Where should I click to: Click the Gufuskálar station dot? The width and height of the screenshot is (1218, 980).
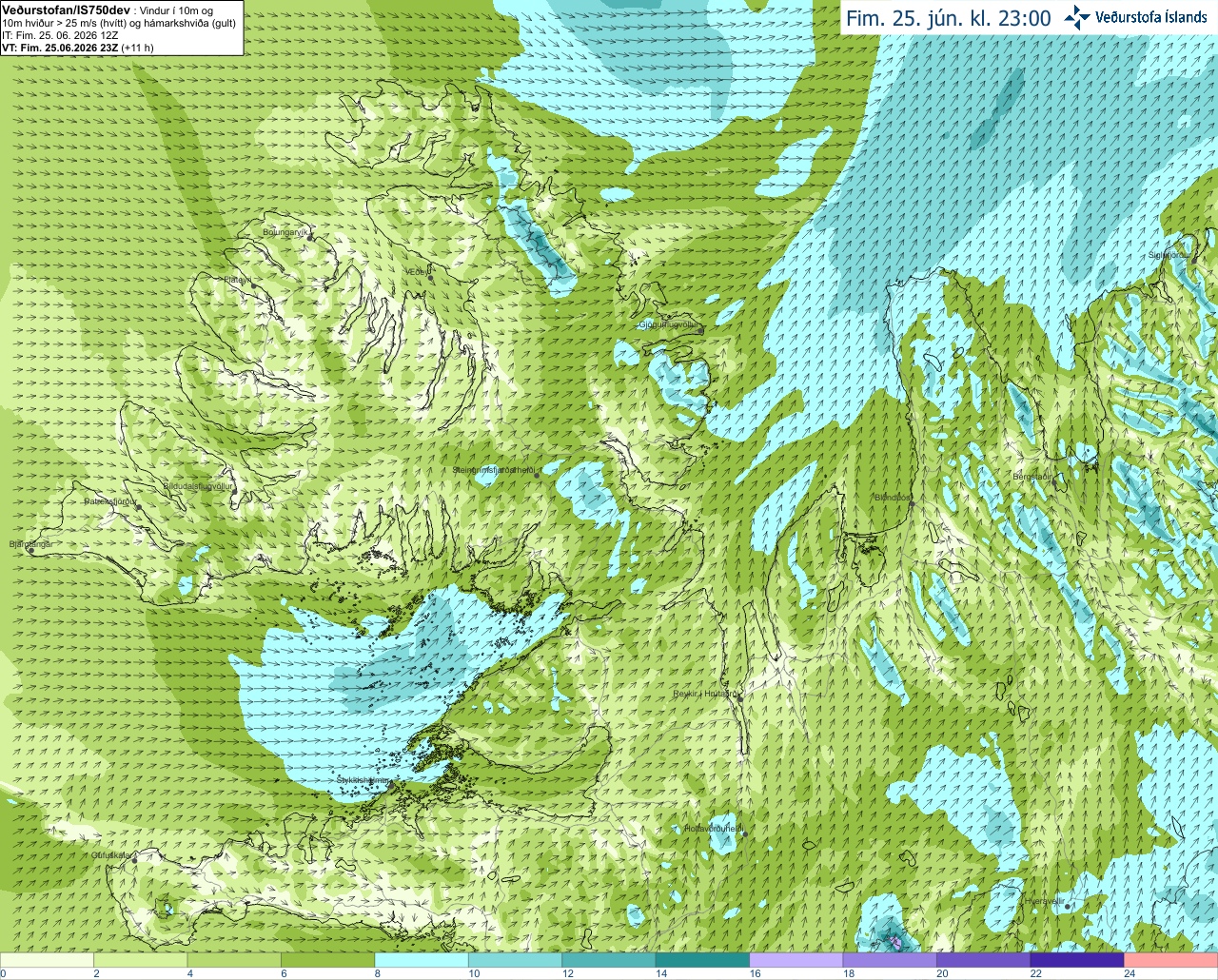coord(134,860)
